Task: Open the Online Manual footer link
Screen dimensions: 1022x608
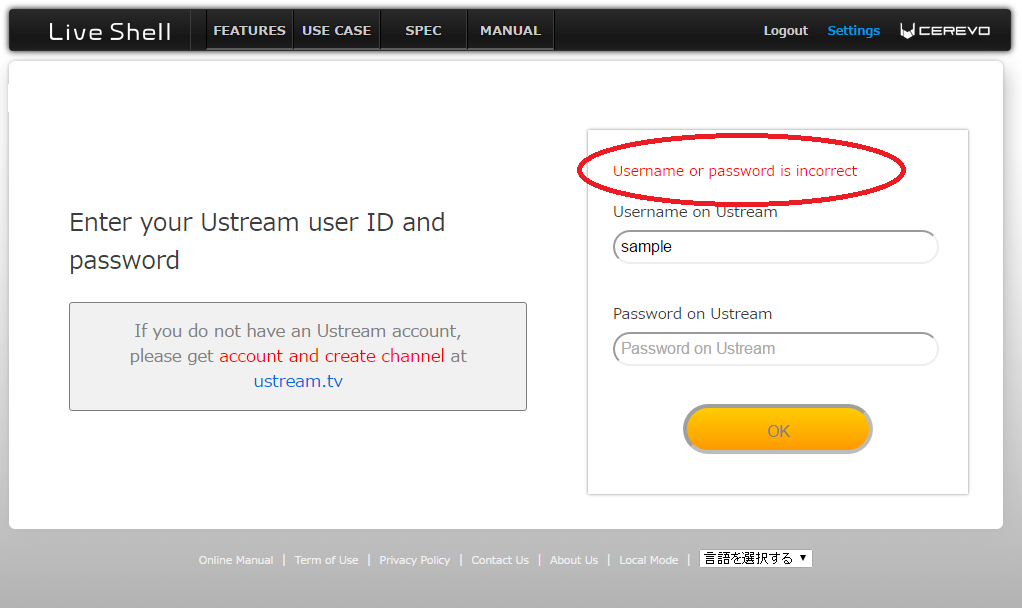Action: [236, 560]
